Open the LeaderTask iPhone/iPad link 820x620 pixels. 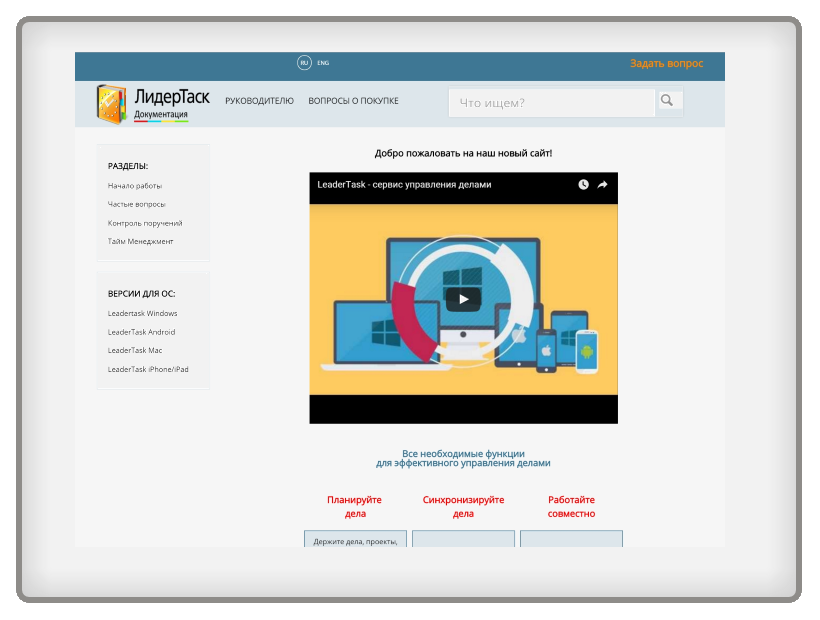148,369
